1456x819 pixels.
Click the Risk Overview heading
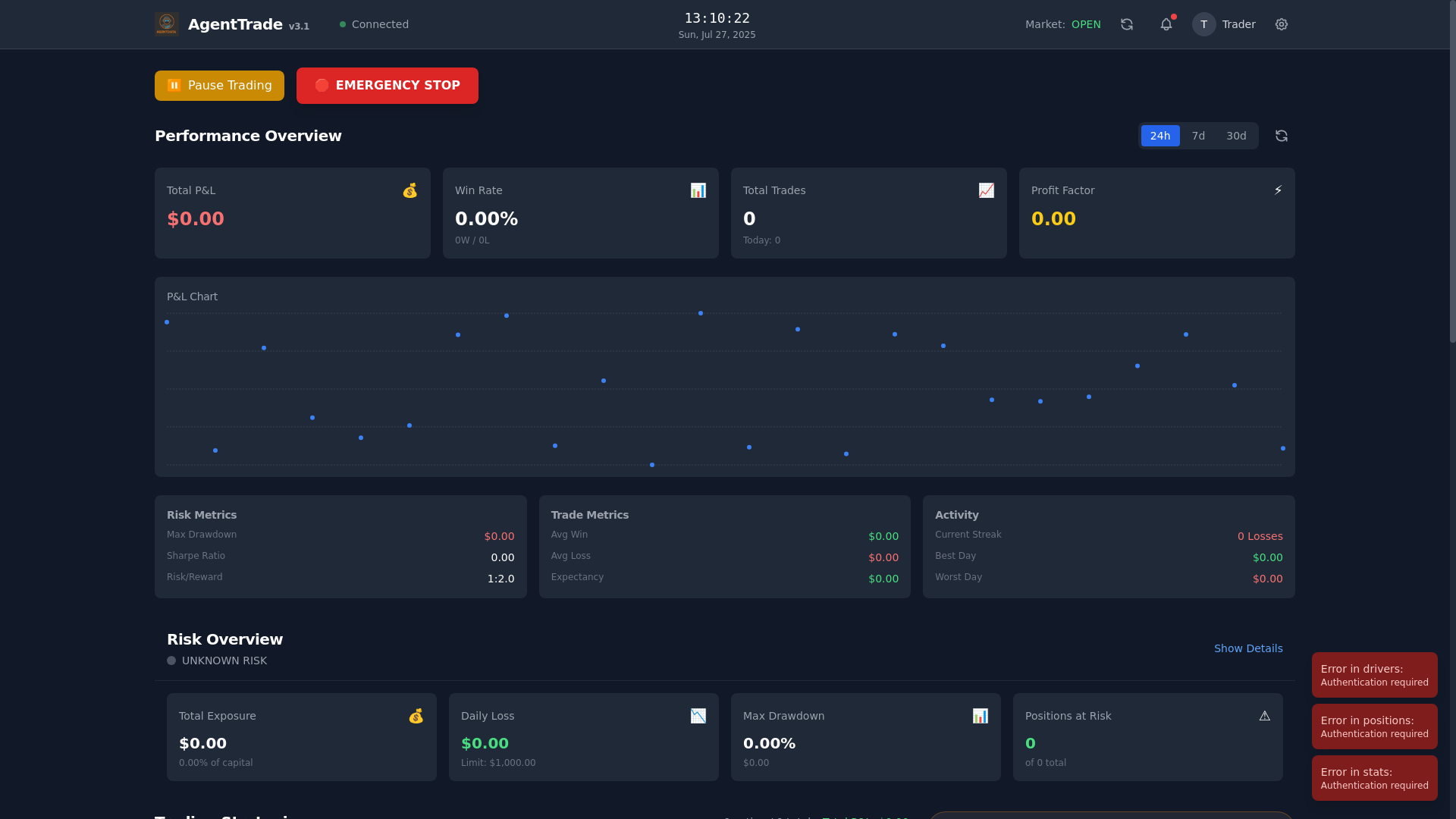pyautogui.click(x=224, y=639)
